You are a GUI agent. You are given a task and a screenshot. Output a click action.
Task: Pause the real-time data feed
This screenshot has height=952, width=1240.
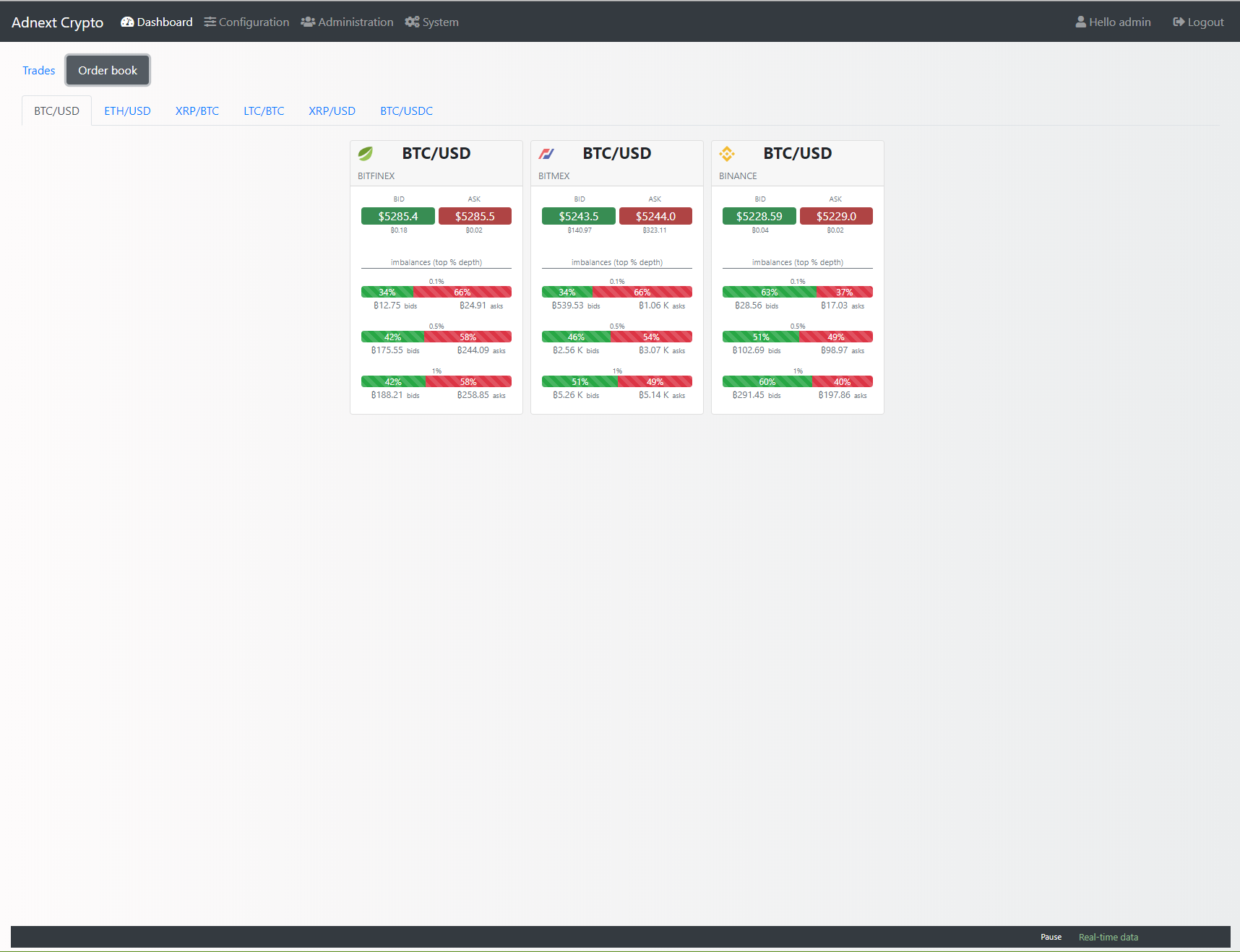tap(1051, 938)
